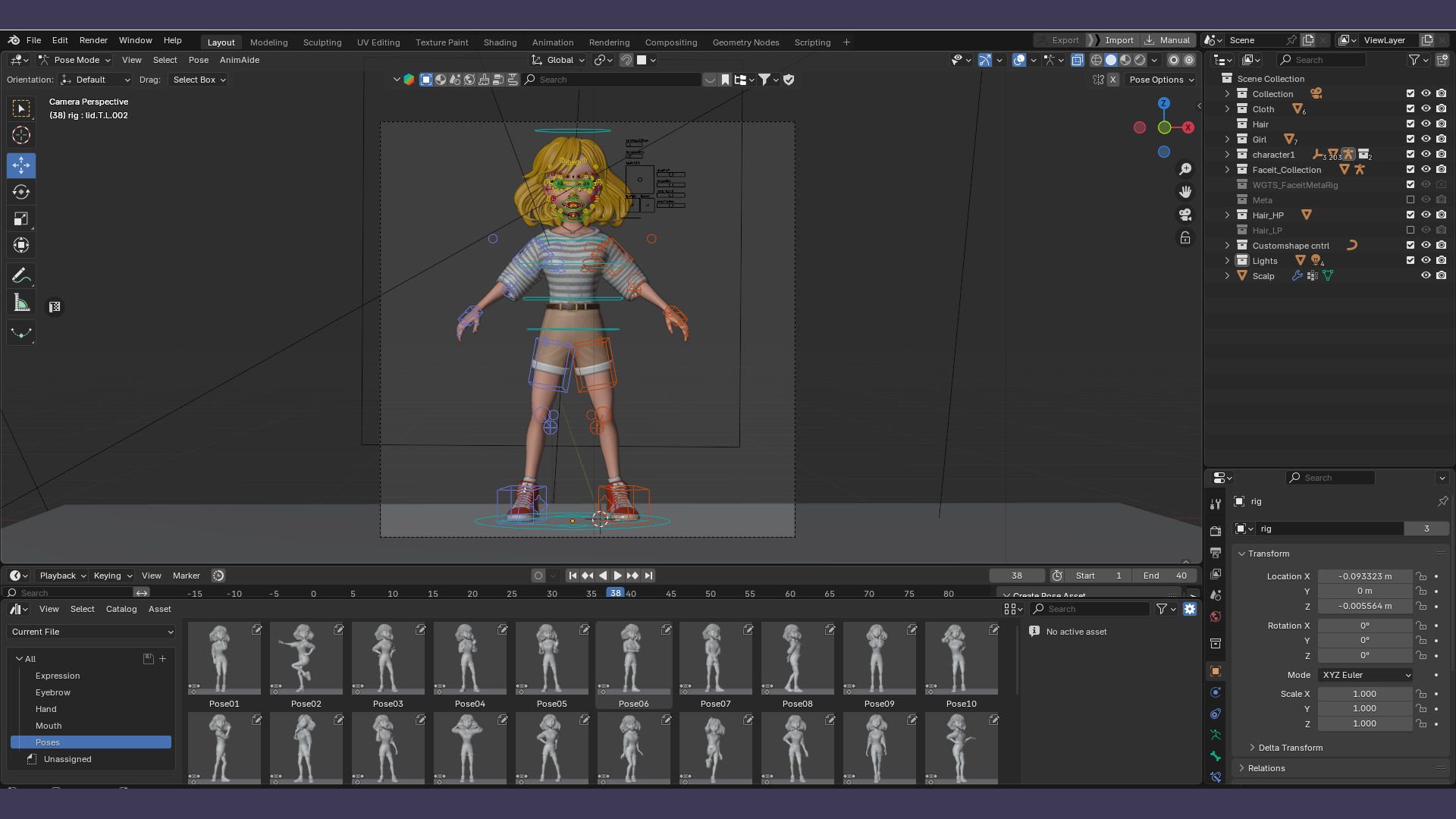Open the Object properties tab icon
Viewport: 1456px width, 819px height.
tap(1216, 671)
